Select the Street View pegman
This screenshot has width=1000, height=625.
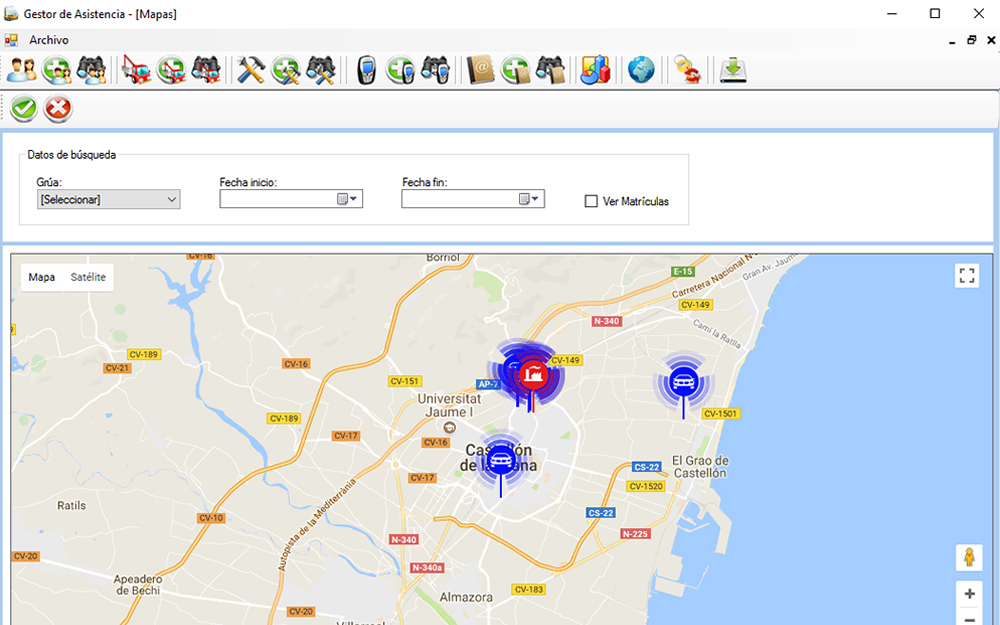point(969,557)
